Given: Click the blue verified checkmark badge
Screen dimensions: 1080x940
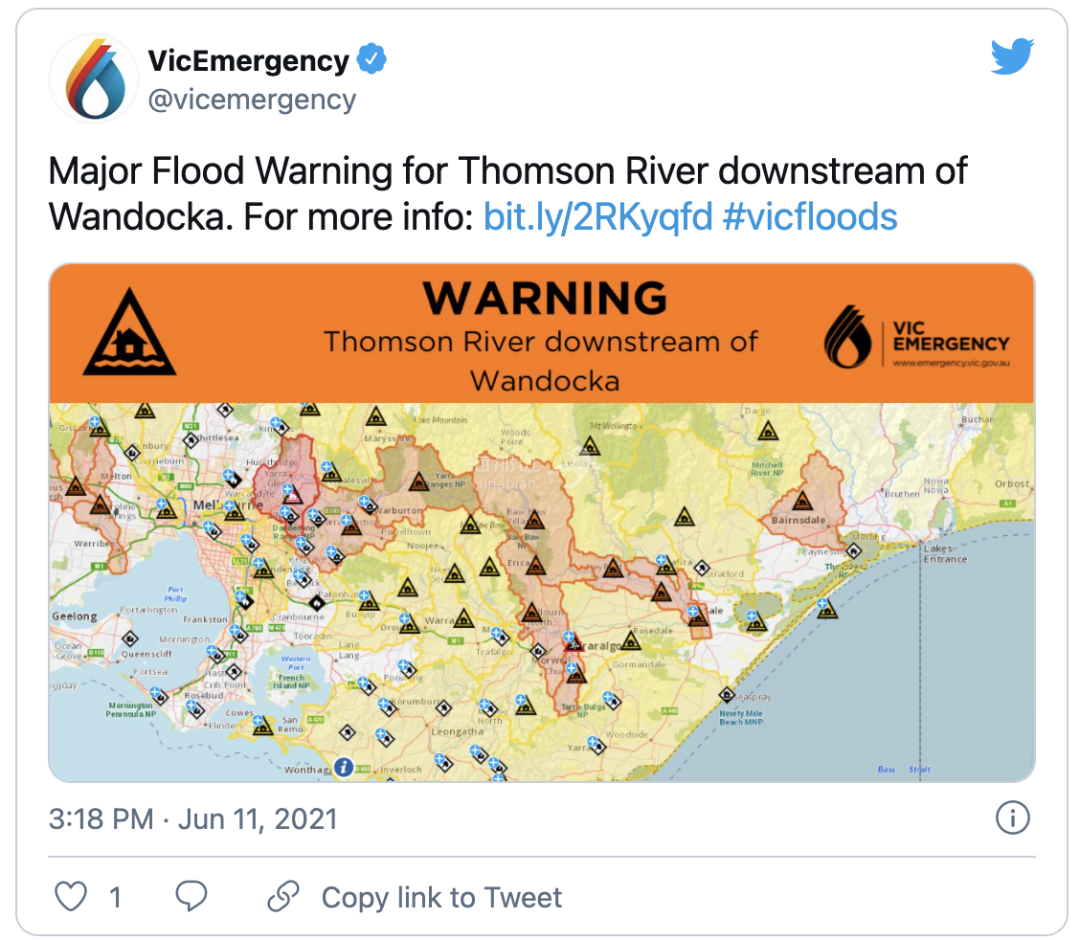Looking at the screenshot, I should pos(371,59).
